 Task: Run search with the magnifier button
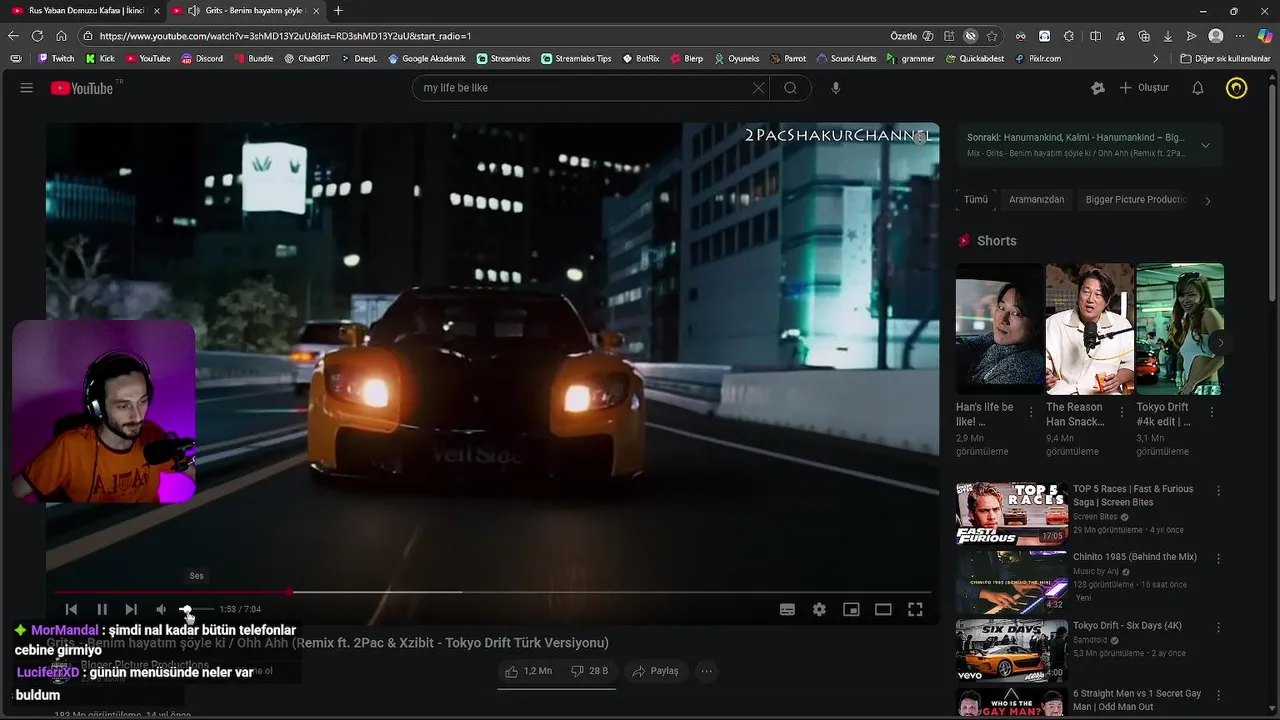790,88
